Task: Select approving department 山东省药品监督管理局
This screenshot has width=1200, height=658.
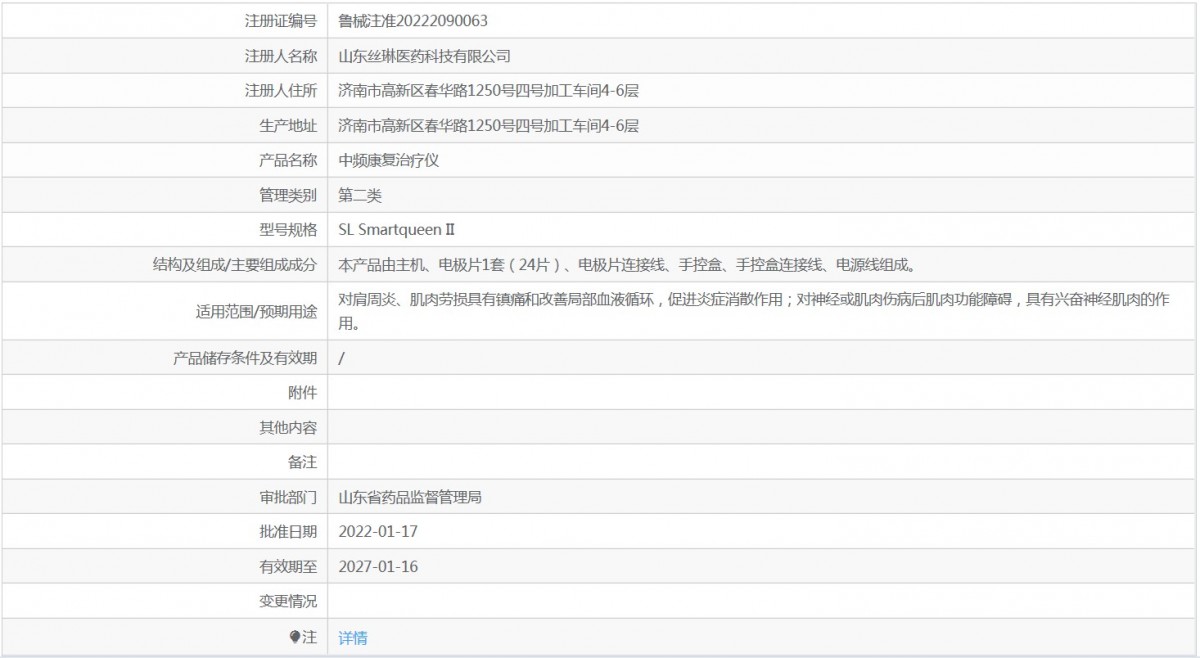Action: (x=411, y=497)
